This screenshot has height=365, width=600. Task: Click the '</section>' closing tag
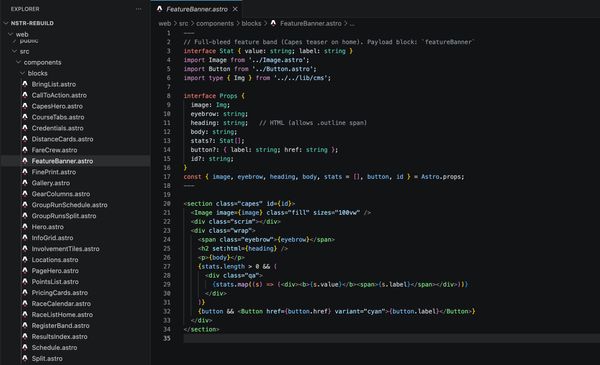pyautogui.click(x=201, y=329)
